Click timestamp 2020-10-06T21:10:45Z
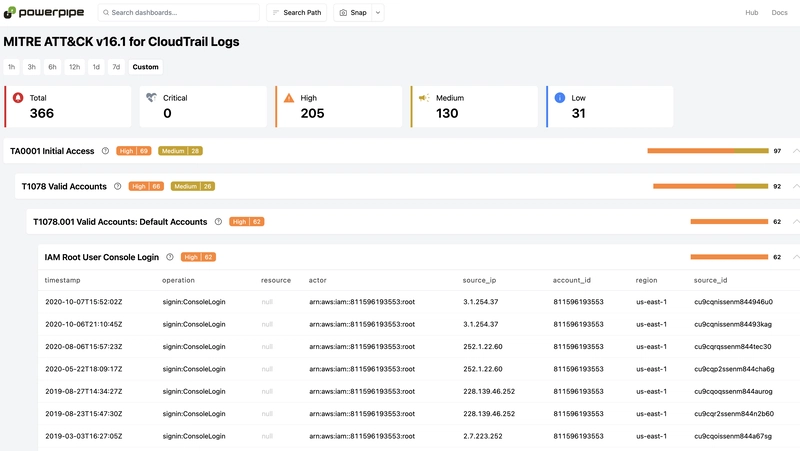The image size is (800, 451). click(x=84, y=324)
